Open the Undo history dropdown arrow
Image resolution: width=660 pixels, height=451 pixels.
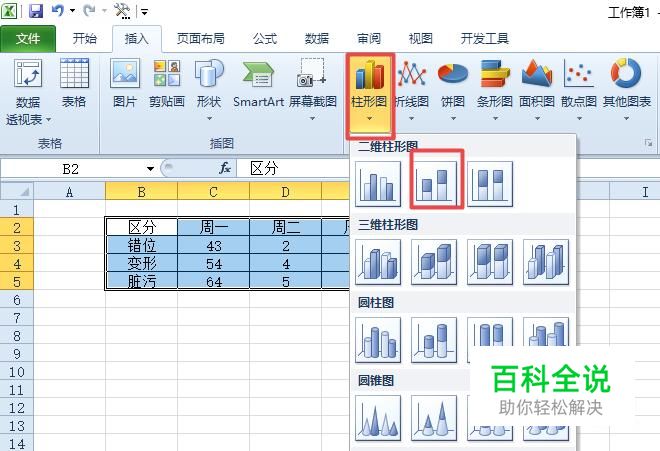(72, 11)
